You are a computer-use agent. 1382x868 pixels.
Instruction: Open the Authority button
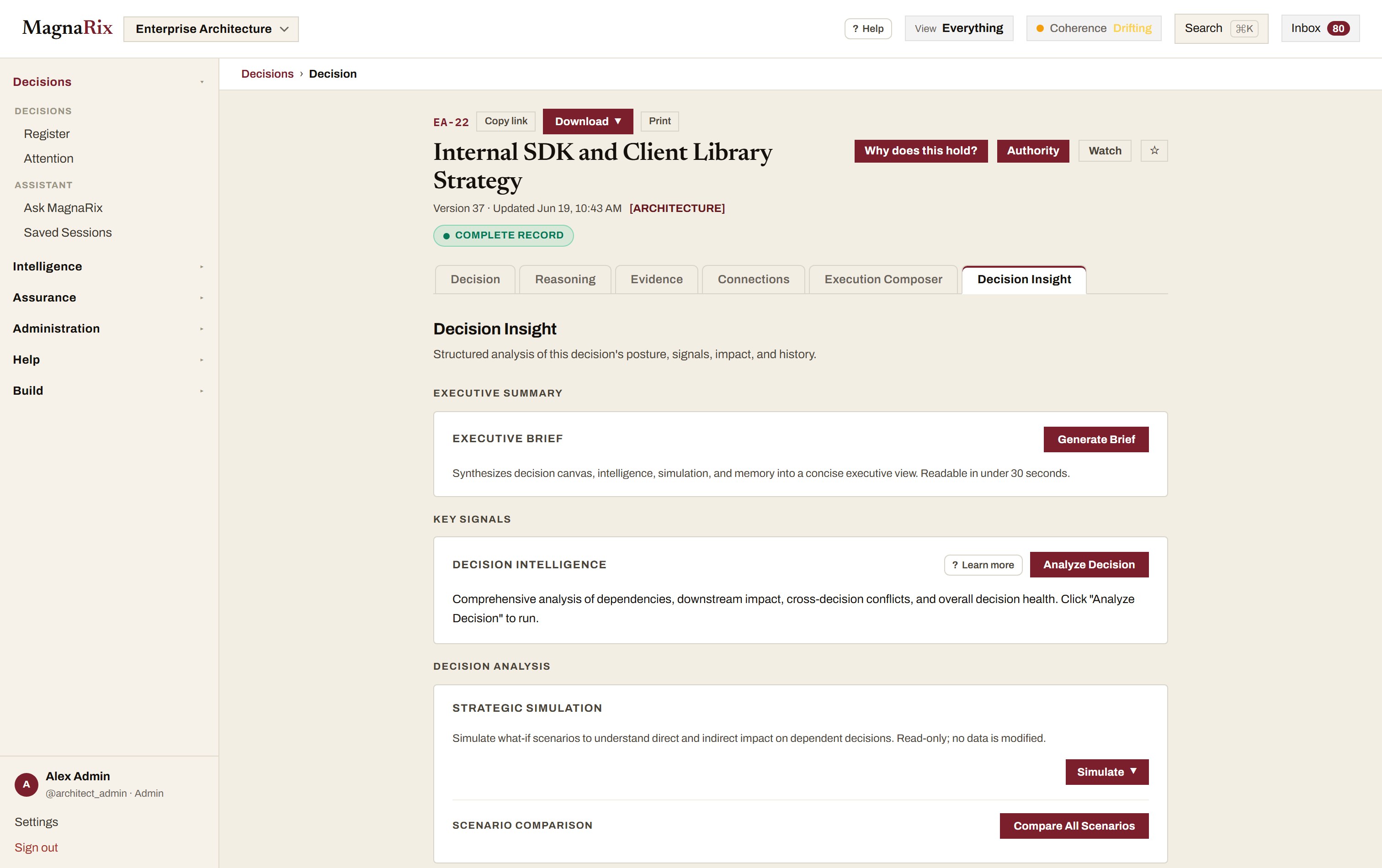[1032, 151]
